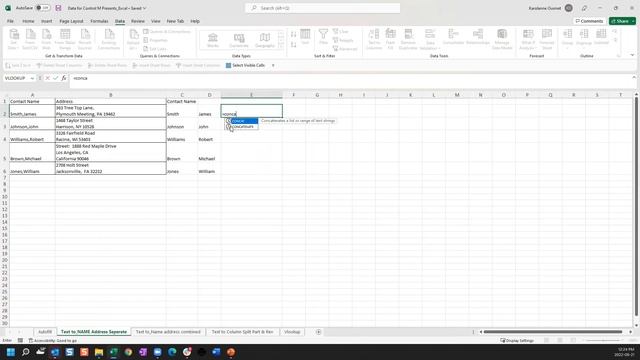Click From Table/Range icon

65,40
